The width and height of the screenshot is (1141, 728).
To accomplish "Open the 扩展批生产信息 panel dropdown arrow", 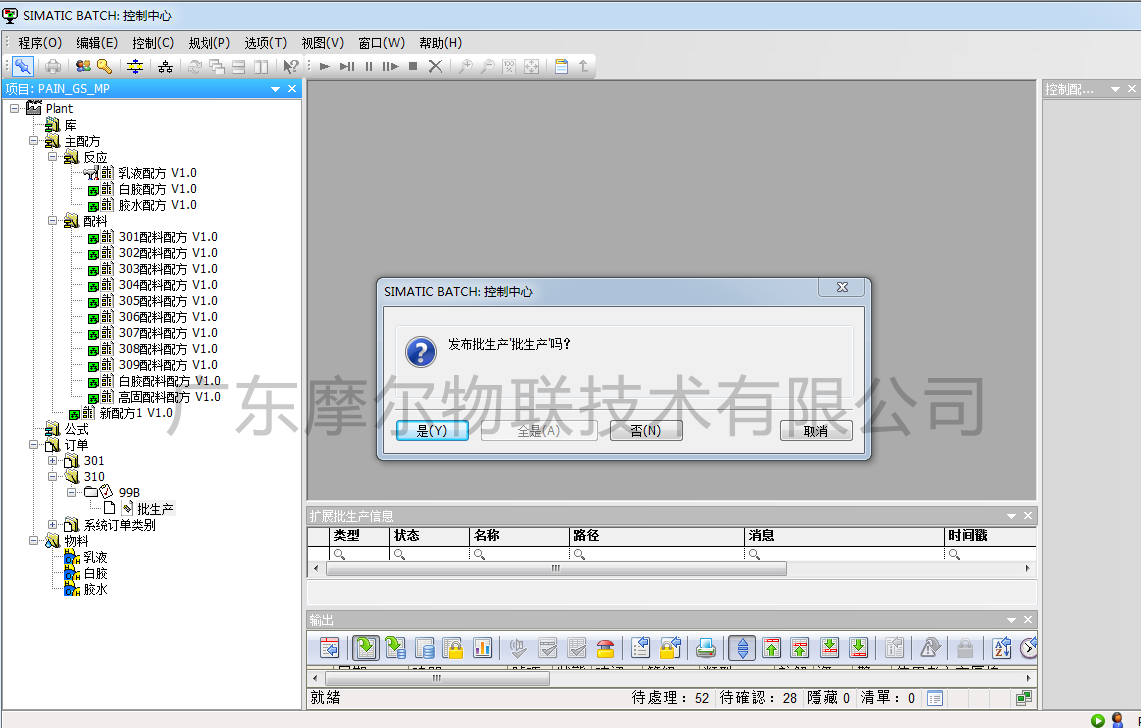I will point(1011,516).
